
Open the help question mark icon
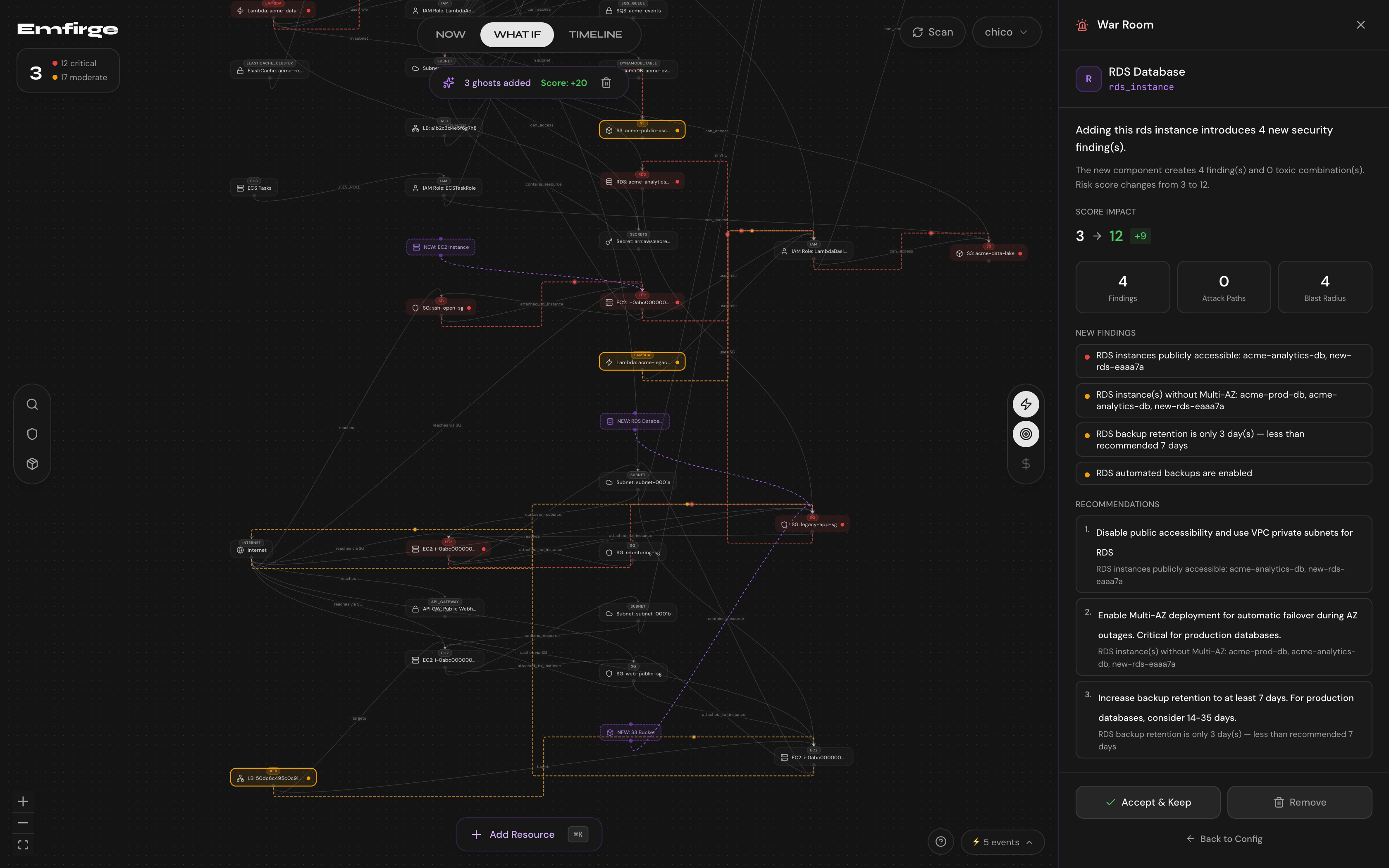(x=941, y=842)
